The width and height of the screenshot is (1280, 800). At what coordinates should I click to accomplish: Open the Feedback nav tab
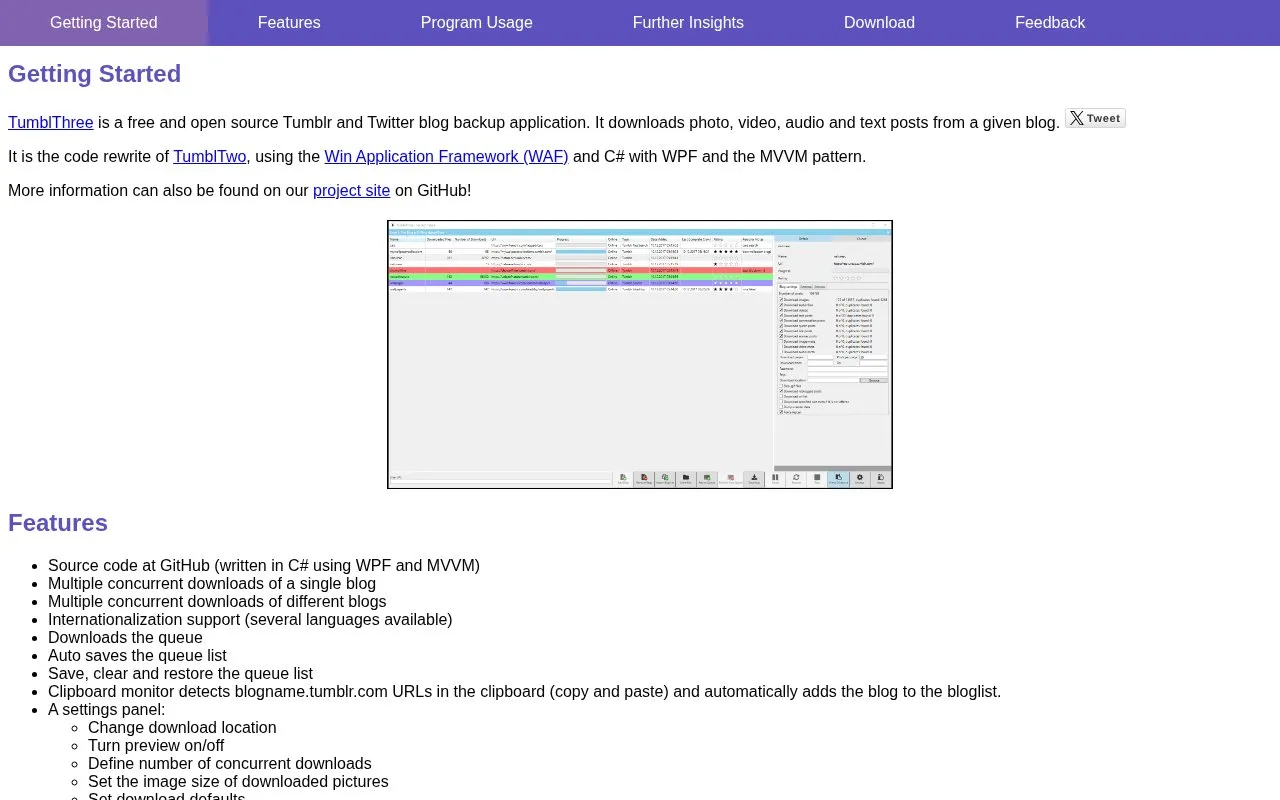(1050, 22)
